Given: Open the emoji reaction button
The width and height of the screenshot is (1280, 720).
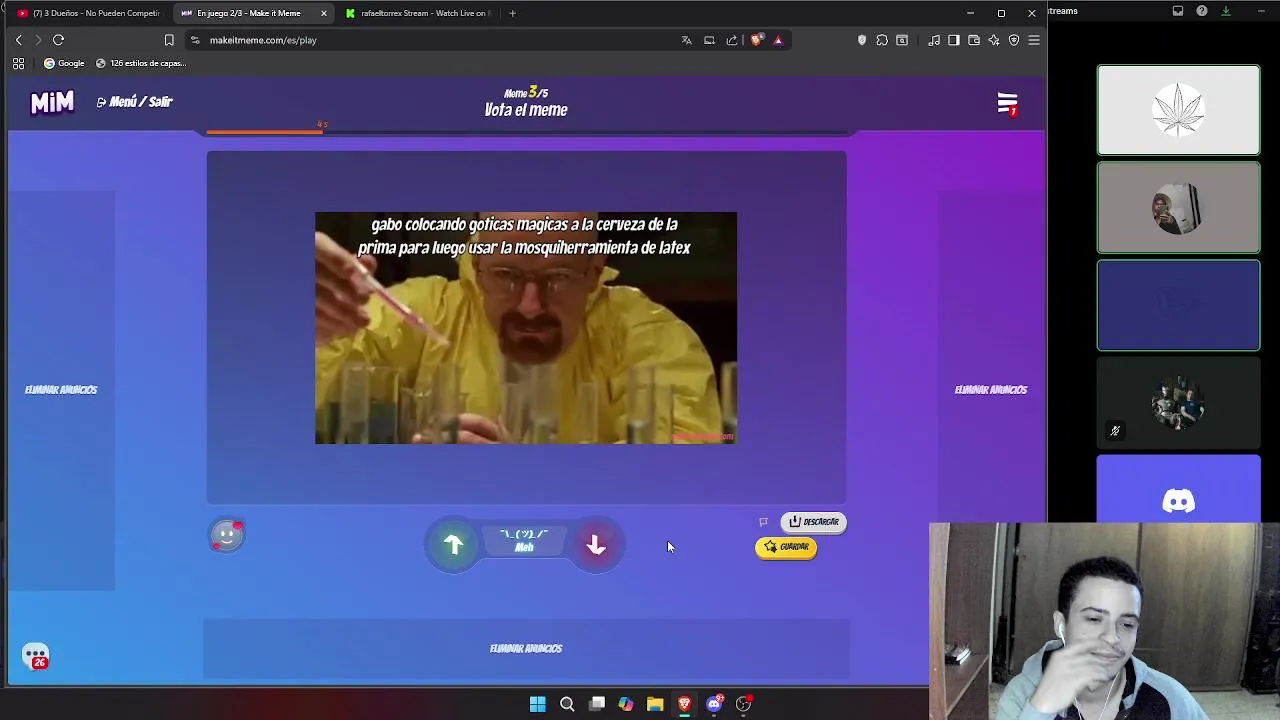Looking at the screenshot, I should tap(227, 535).
